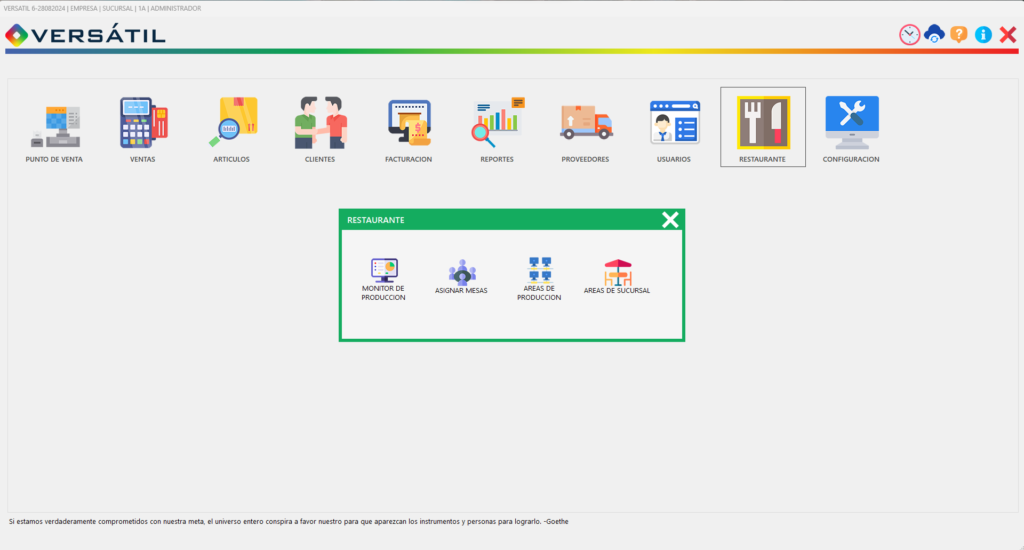Click the RESTAURANTE panel title
This screenshot has height=550, width=1024.
pyautogui.click(x=376, y=220)
